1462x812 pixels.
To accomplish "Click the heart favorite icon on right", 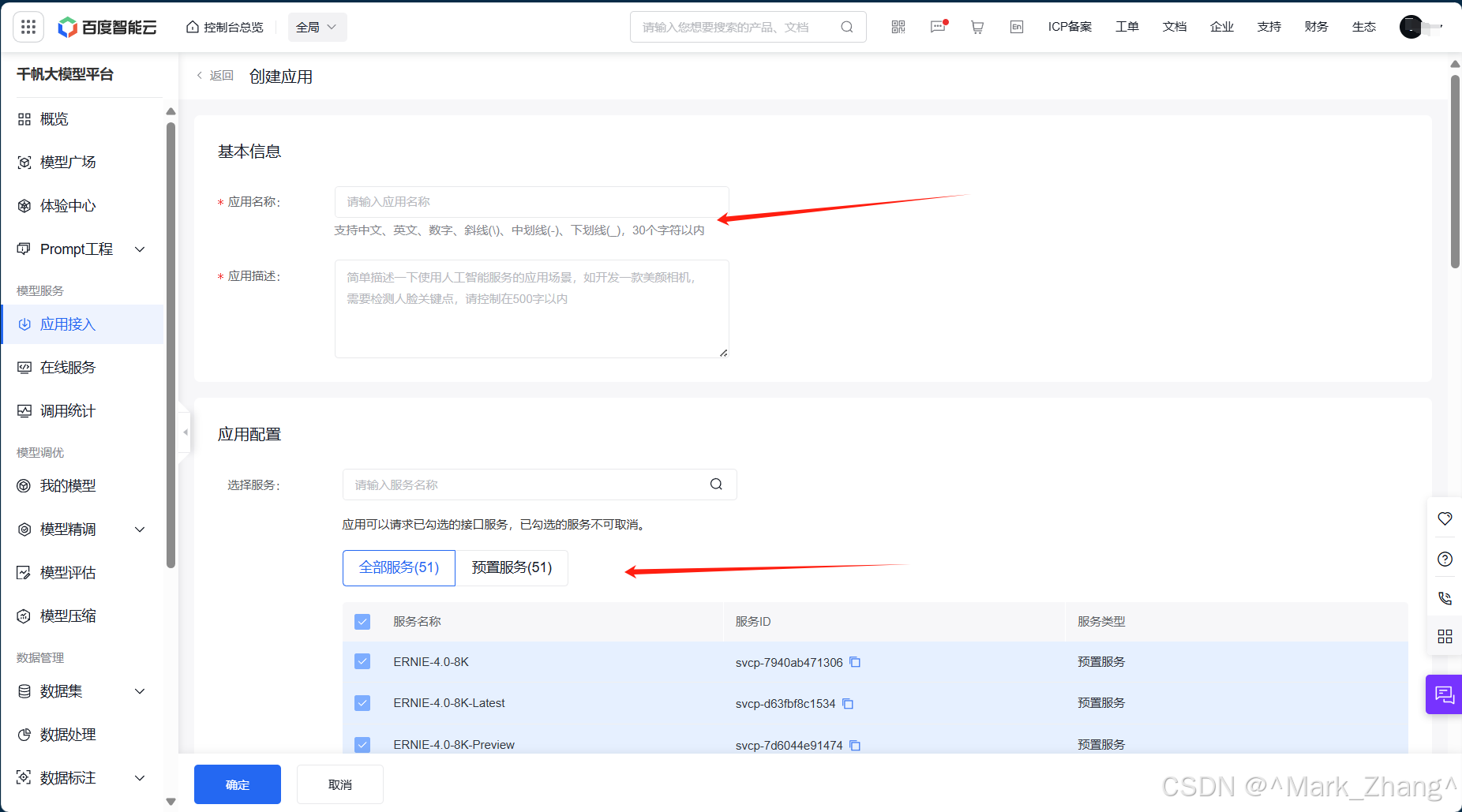I will point(1445,518).
